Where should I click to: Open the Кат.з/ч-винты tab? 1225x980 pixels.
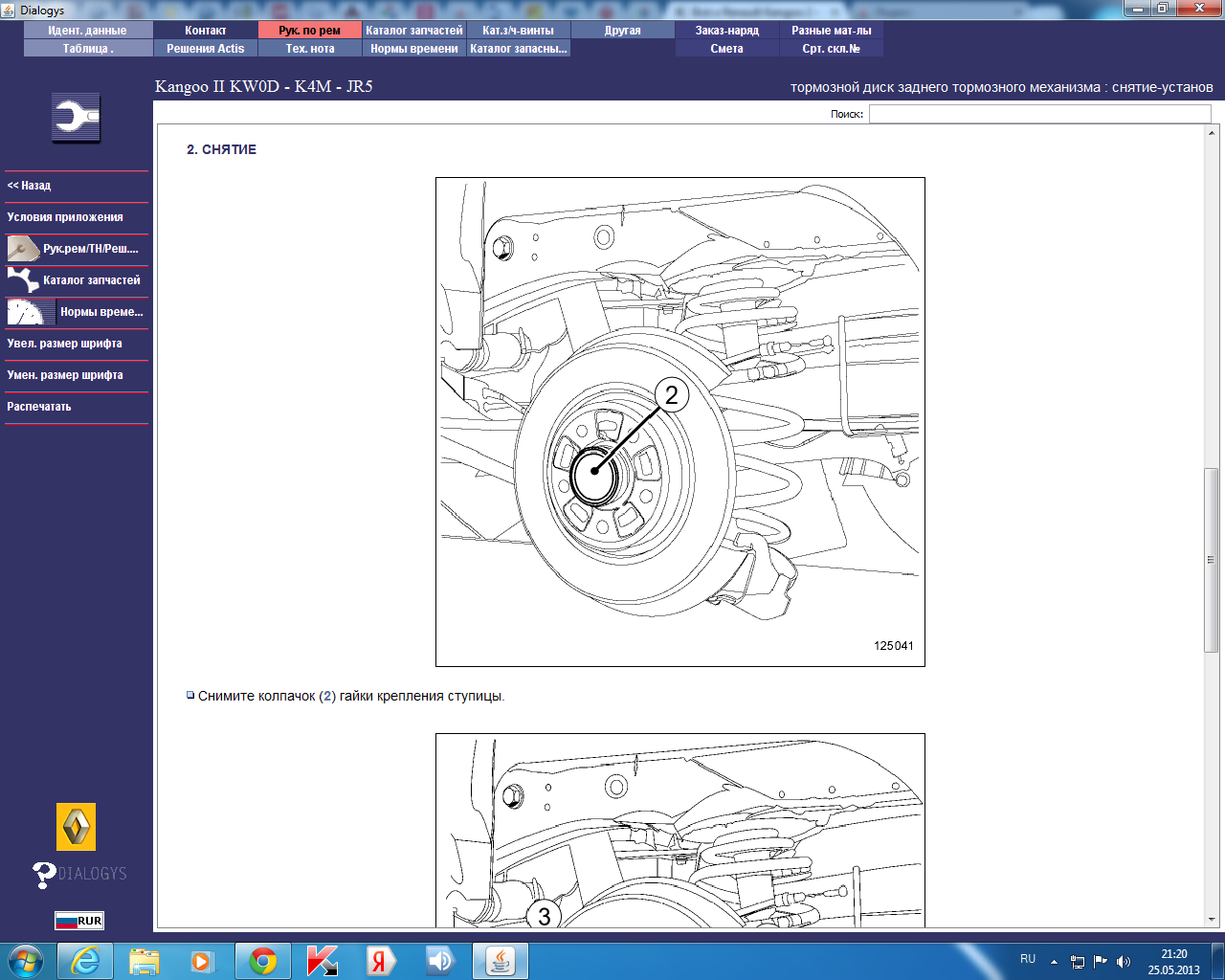point(519,31)
